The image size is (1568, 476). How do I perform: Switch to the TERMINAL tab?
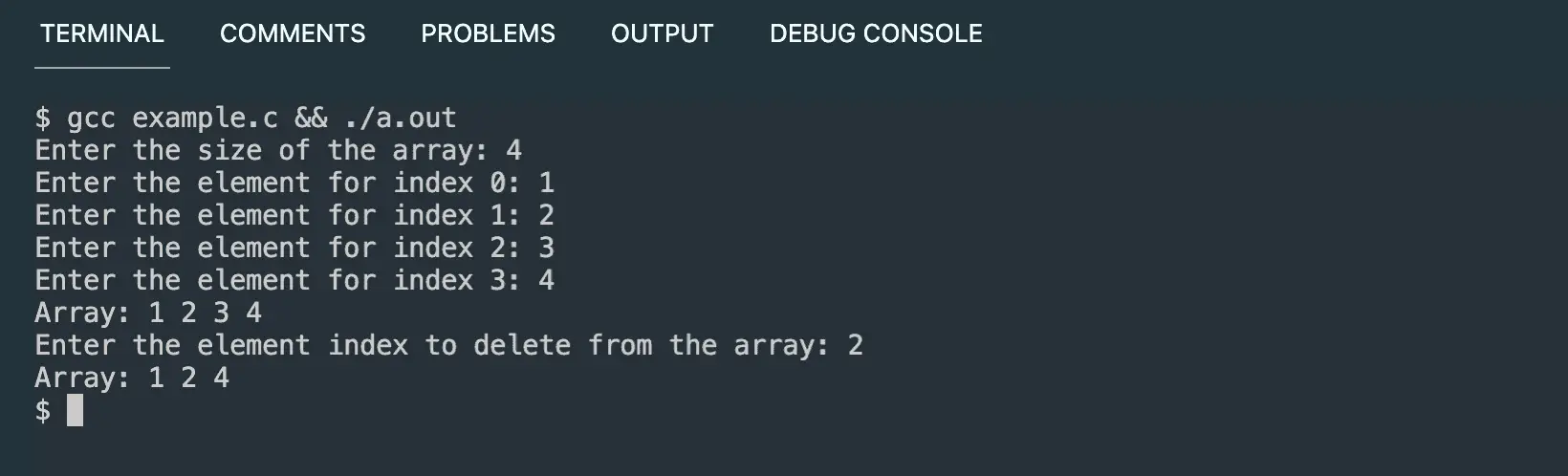tap(101, 33)
